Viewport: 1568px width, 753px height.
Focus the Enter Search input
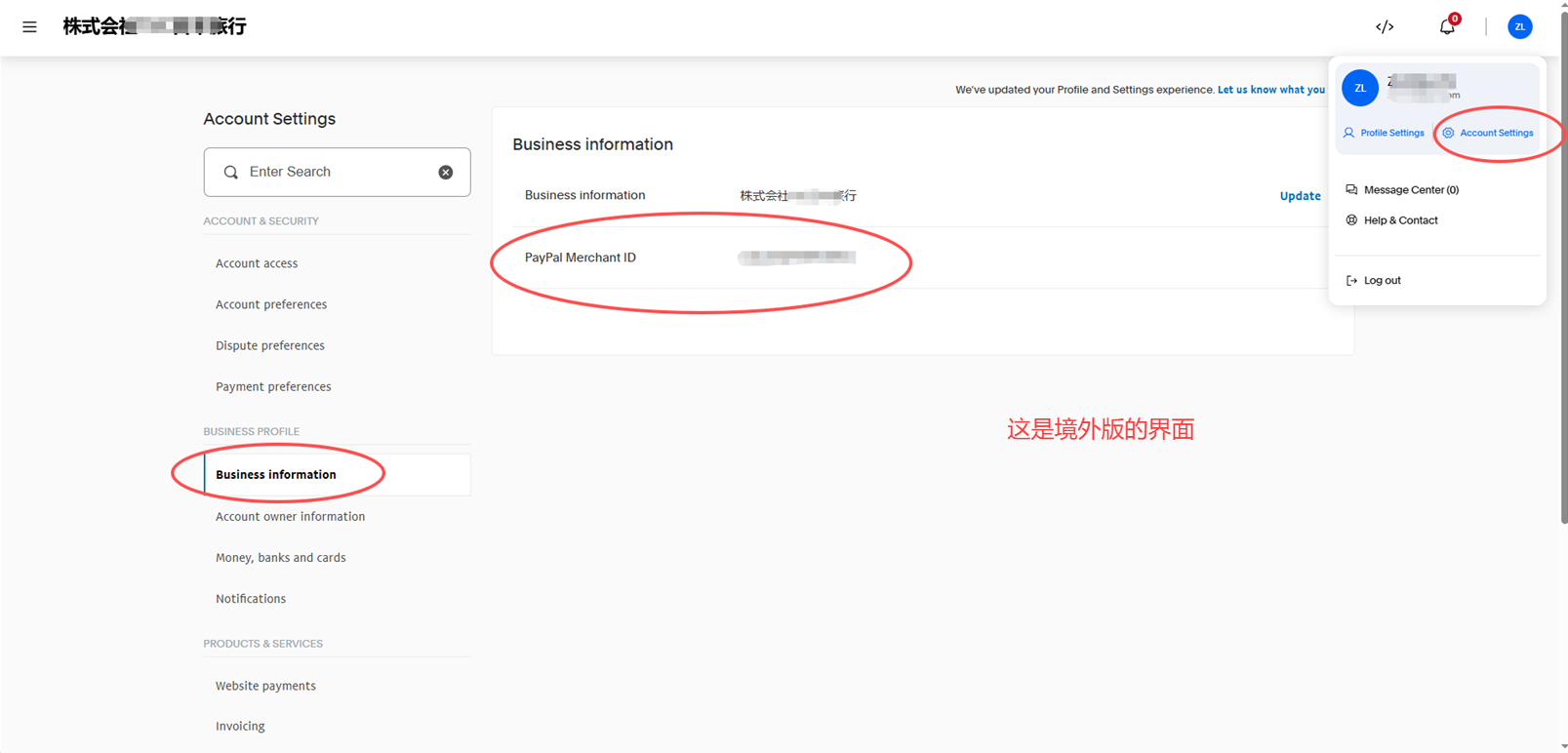tap(337, 172)
